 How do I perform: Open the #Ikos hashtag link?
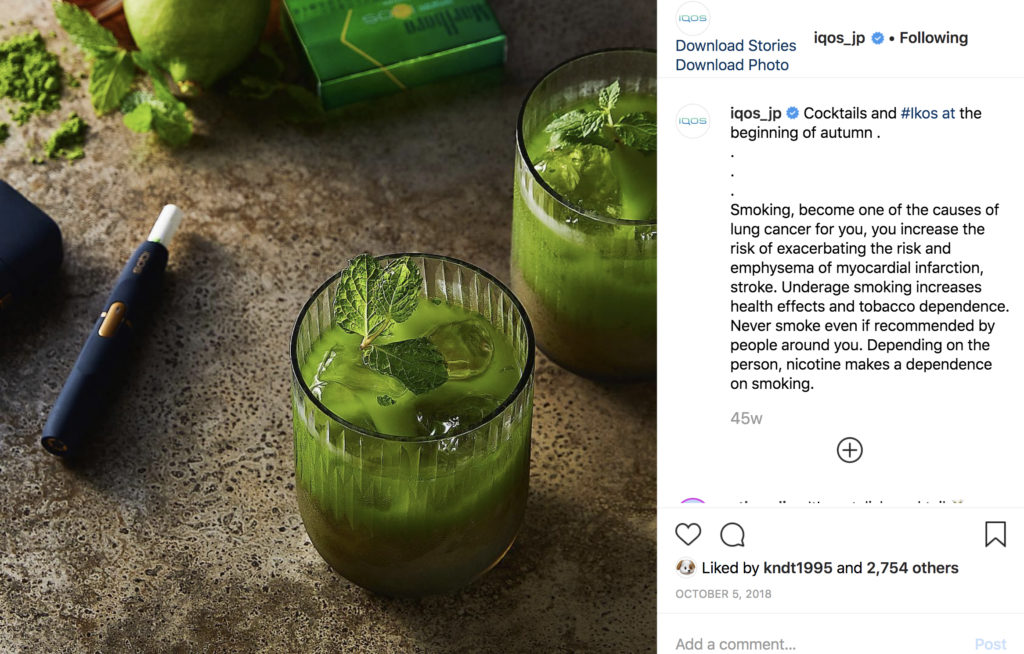pos(919,113)
